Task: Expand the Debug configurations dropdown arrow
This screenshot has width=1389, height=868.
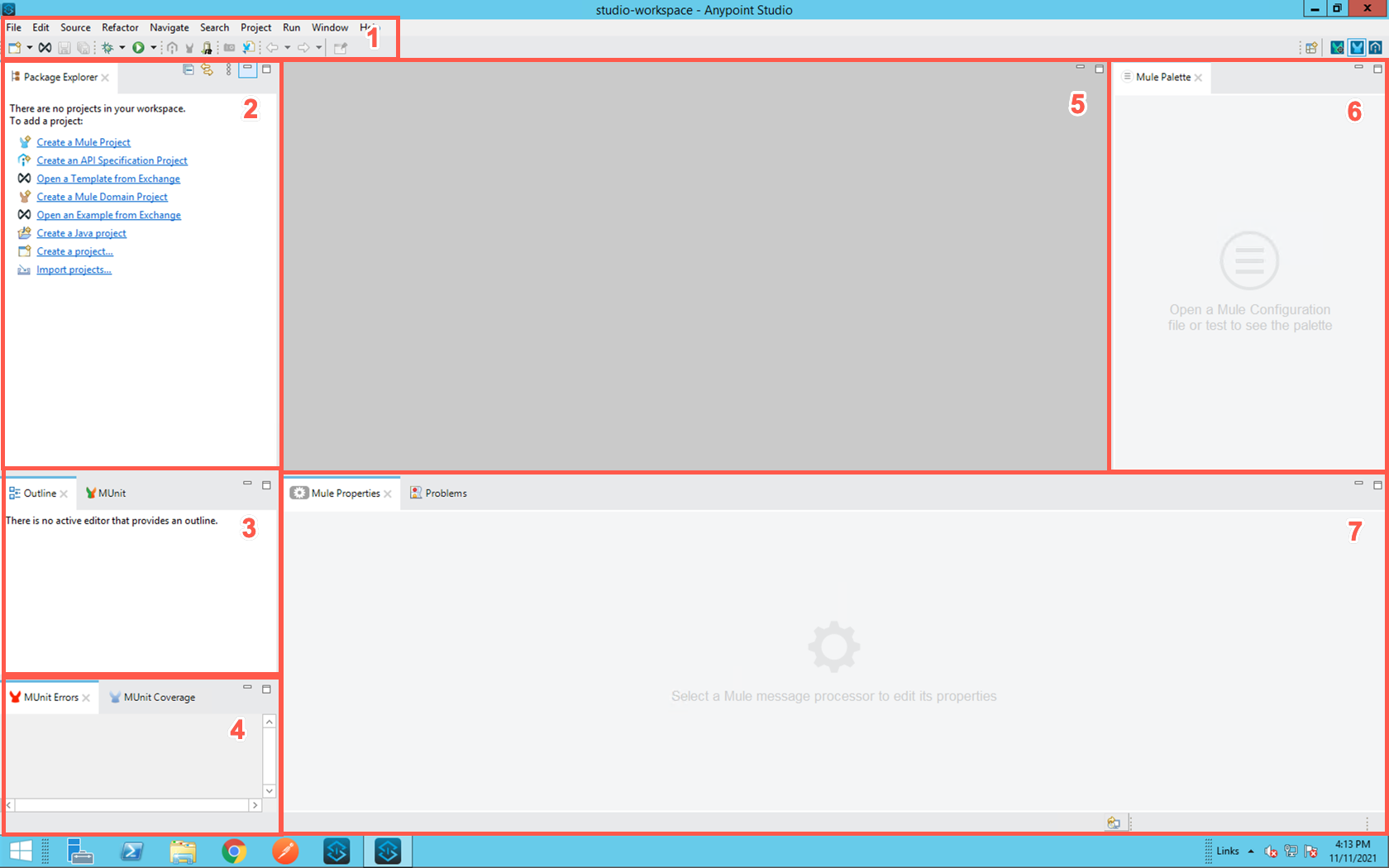Action: (122, 48)
